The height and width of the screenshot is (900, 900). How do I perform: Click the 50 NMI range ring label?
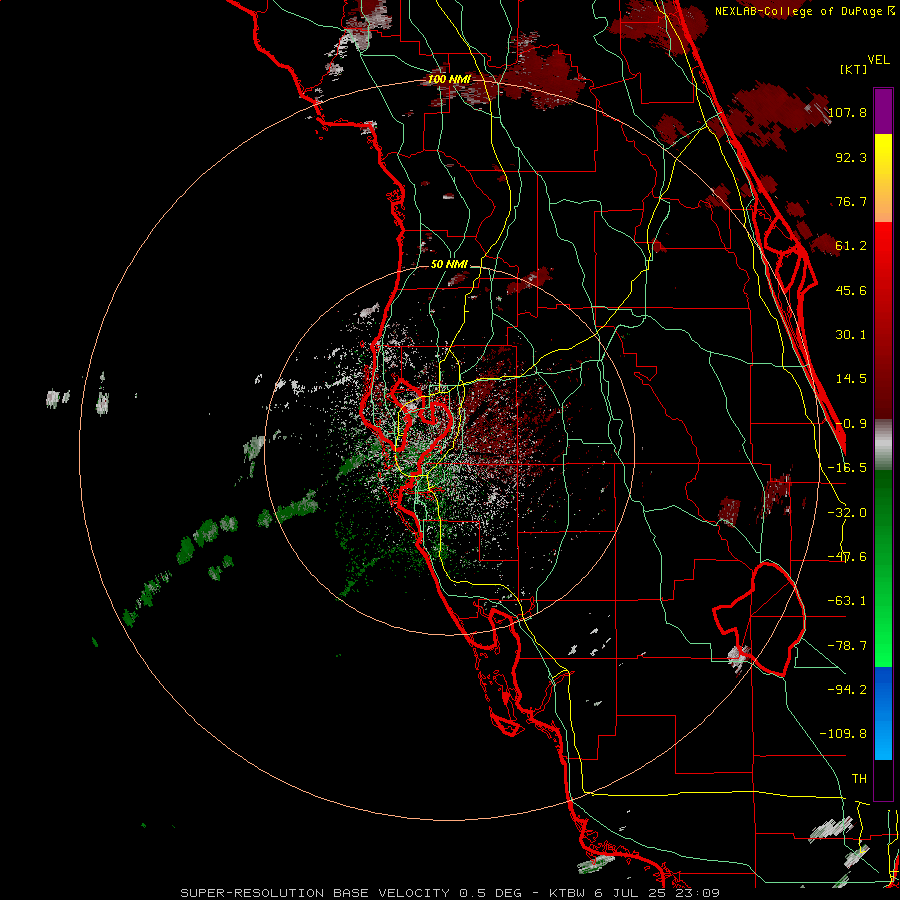[449, 264]
